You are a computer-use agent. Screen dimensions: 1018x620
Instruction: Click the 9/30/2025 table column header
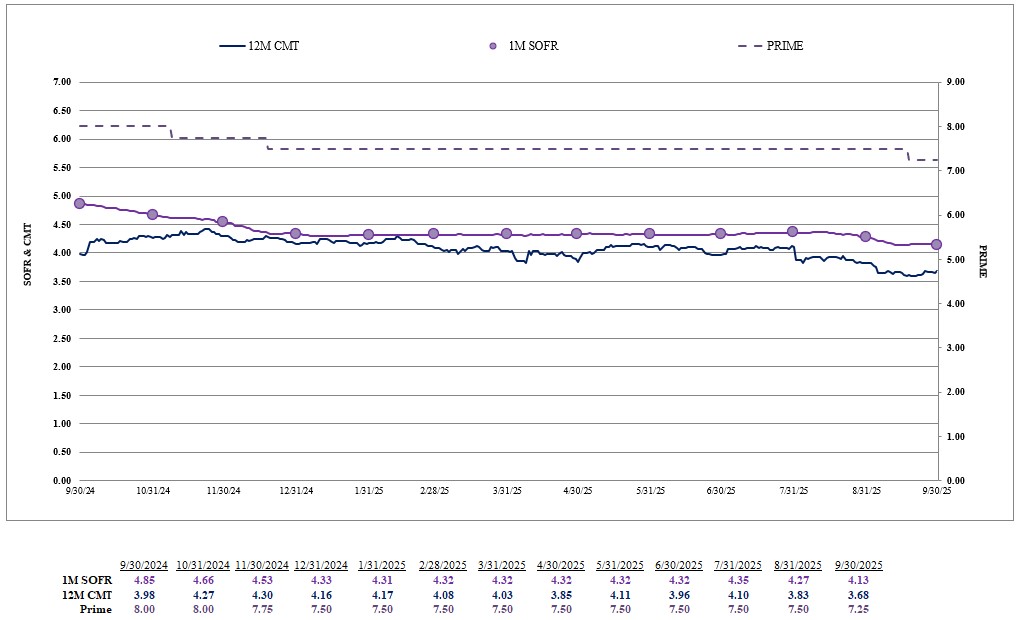[855, 565]
